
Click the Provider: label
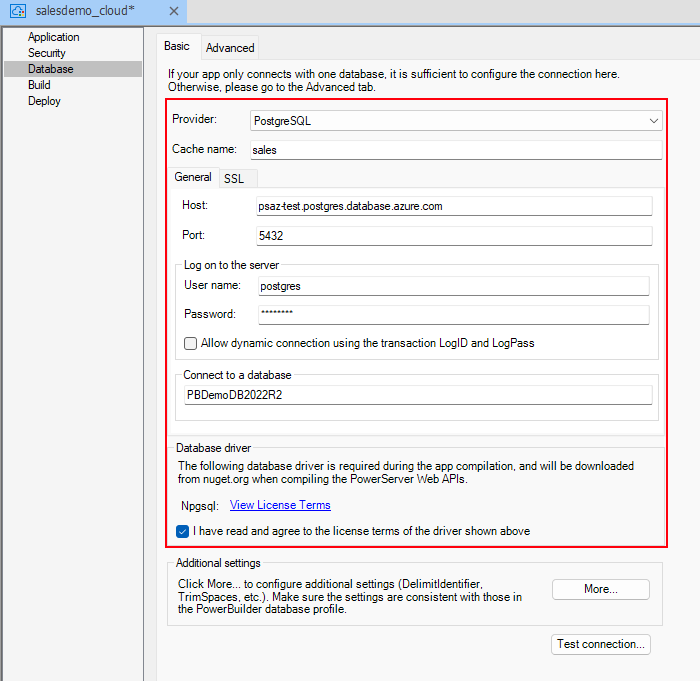pos(194,119)
